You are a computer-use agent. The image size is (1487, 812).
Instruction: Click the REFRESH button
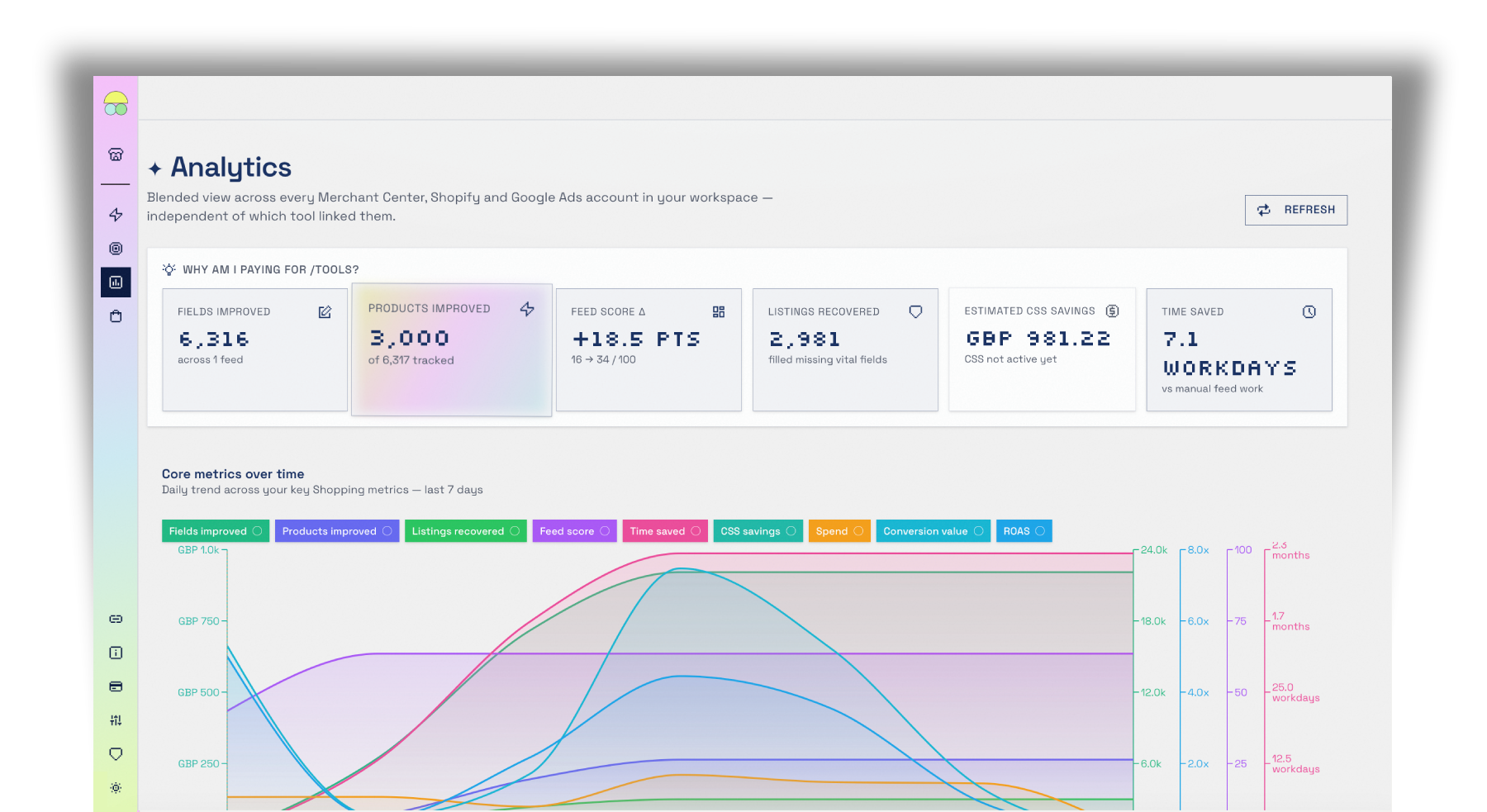[x=1296, y=210]
